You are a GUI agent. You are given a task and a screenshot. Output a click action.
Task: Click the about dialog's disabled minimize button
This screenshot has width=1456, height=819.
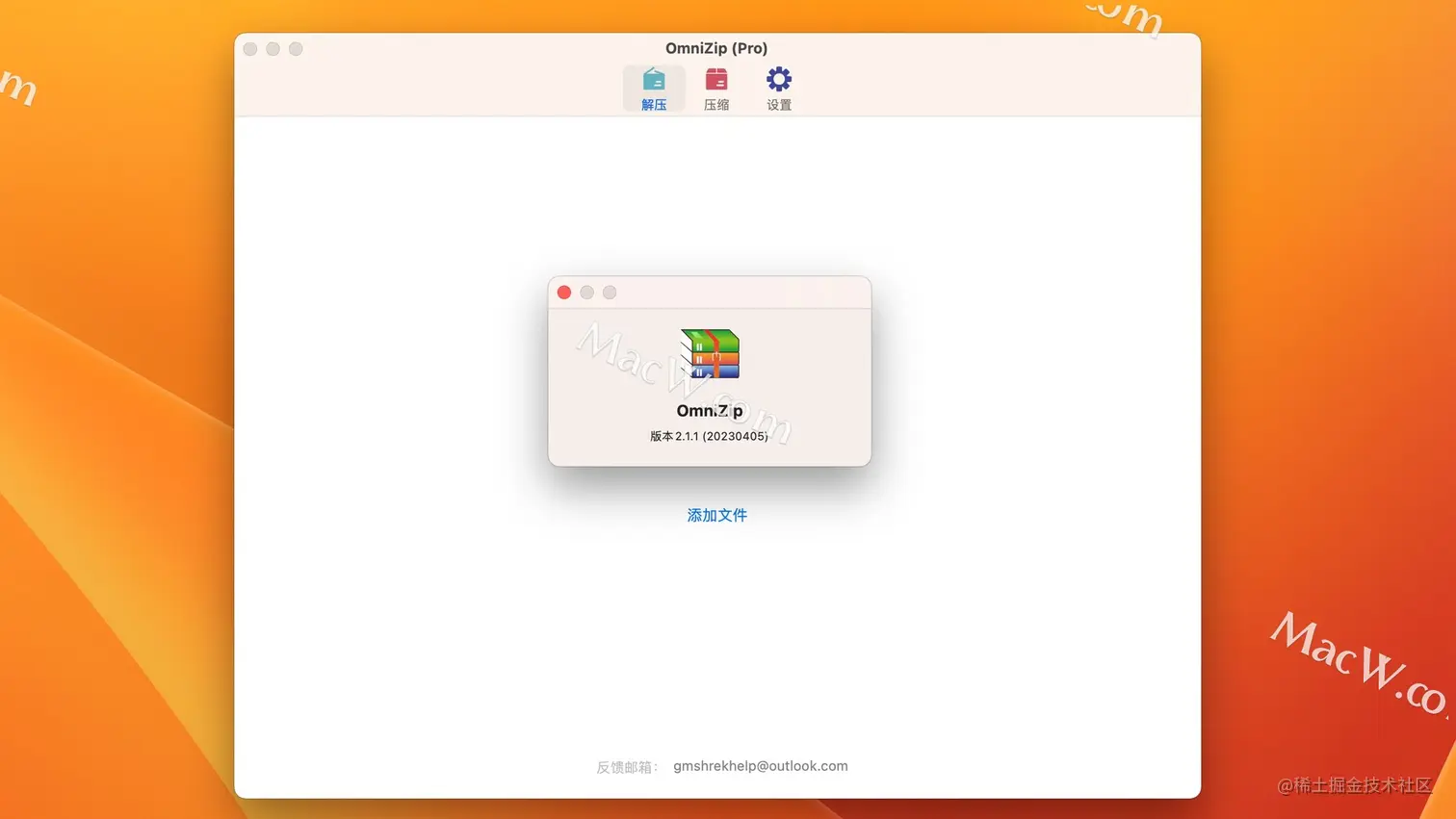(586, 293)
